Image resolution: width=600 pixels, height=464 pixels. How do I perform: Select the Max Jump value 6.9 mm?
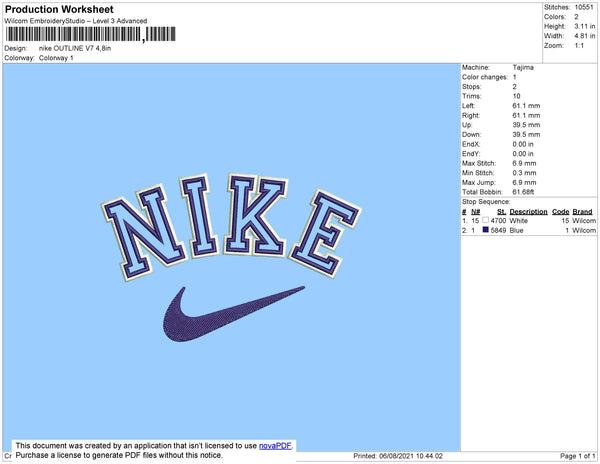[525, 182]
